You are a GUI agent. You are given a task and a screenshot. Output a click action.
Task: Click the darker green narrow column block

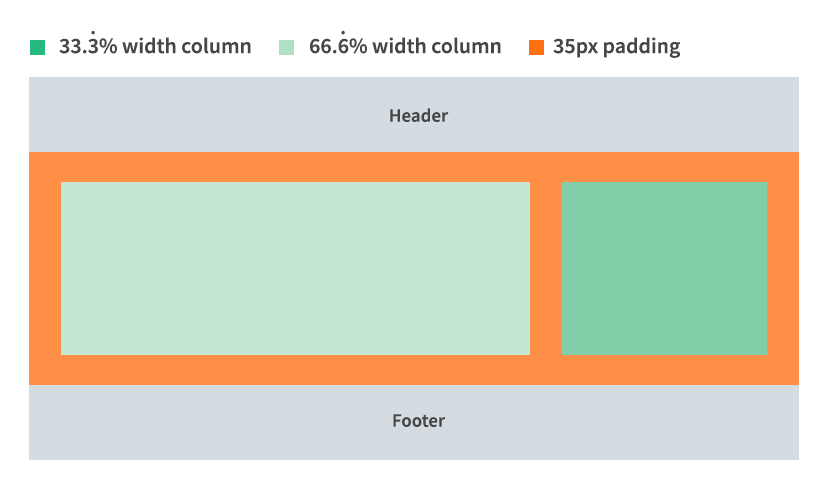664,268
